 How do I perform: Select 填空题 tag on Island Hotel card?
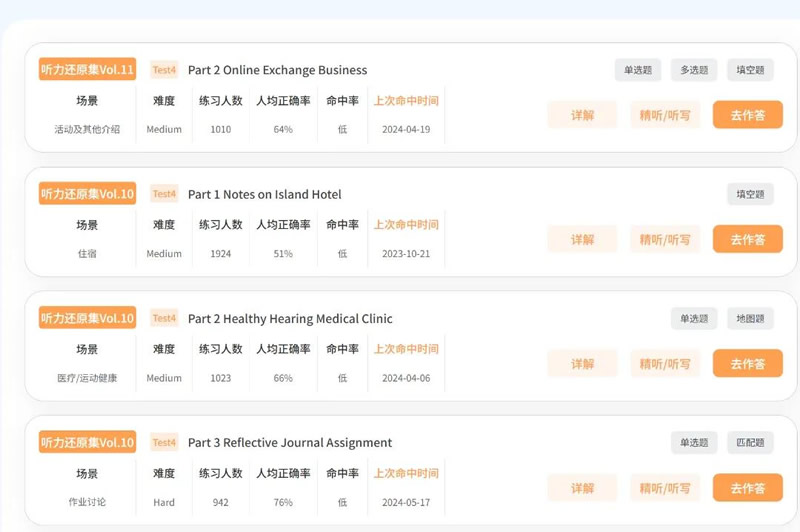(x=750, y=194)
